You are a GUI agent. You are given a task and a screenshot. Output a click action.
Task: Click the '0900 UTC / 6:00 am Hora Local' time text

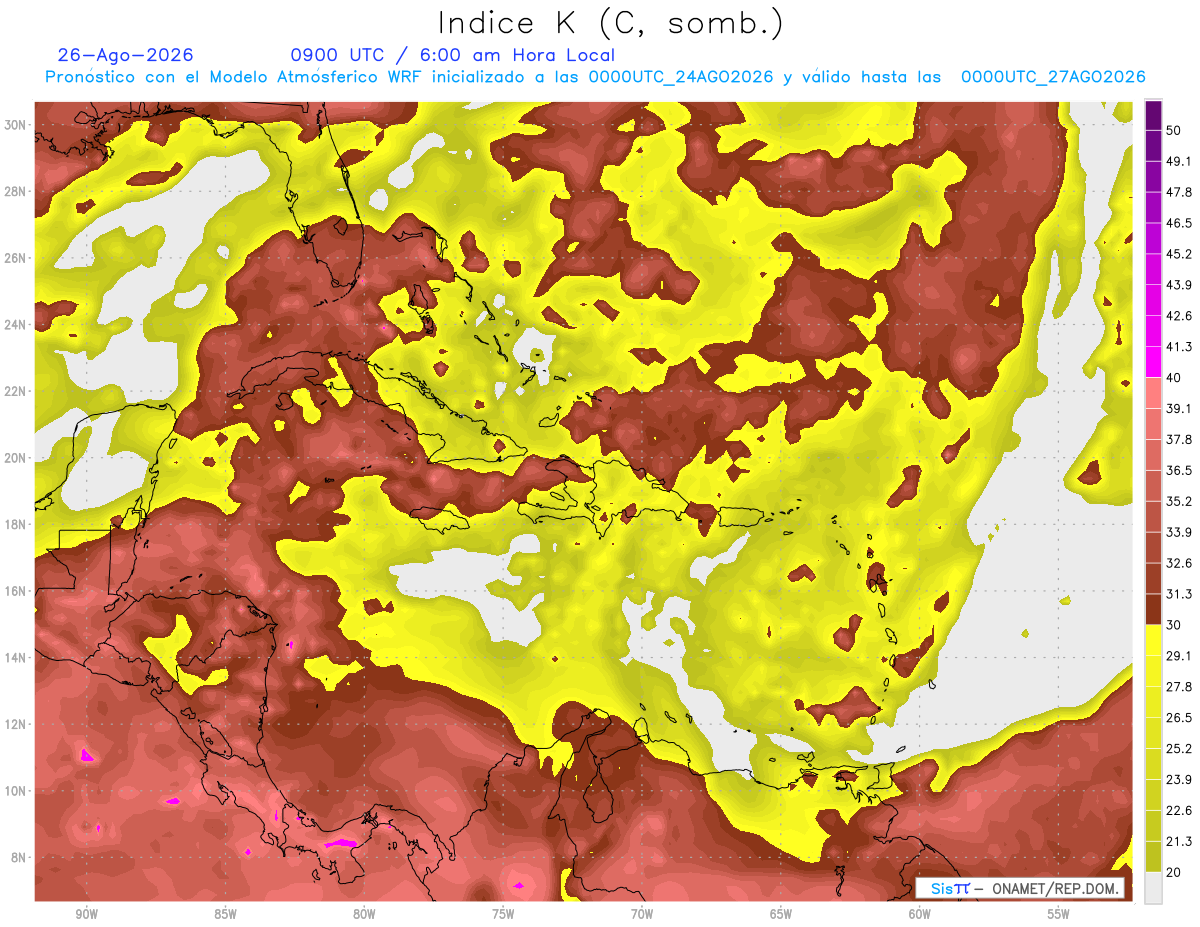click(453, 55)
